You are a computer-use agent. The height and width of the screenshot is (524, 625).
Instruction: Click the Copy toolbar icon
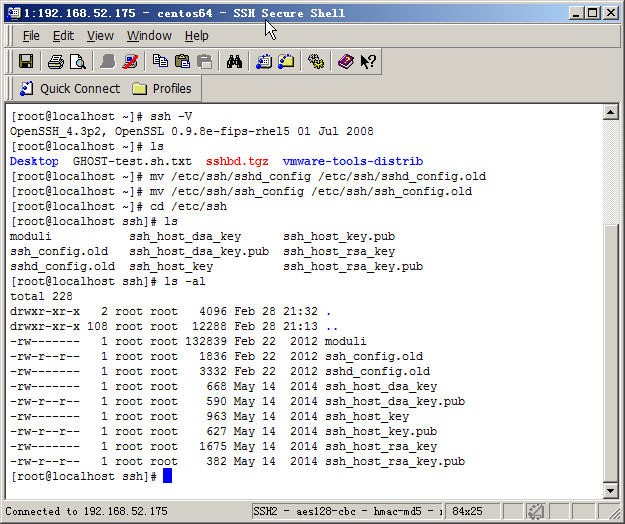(160, 61)
